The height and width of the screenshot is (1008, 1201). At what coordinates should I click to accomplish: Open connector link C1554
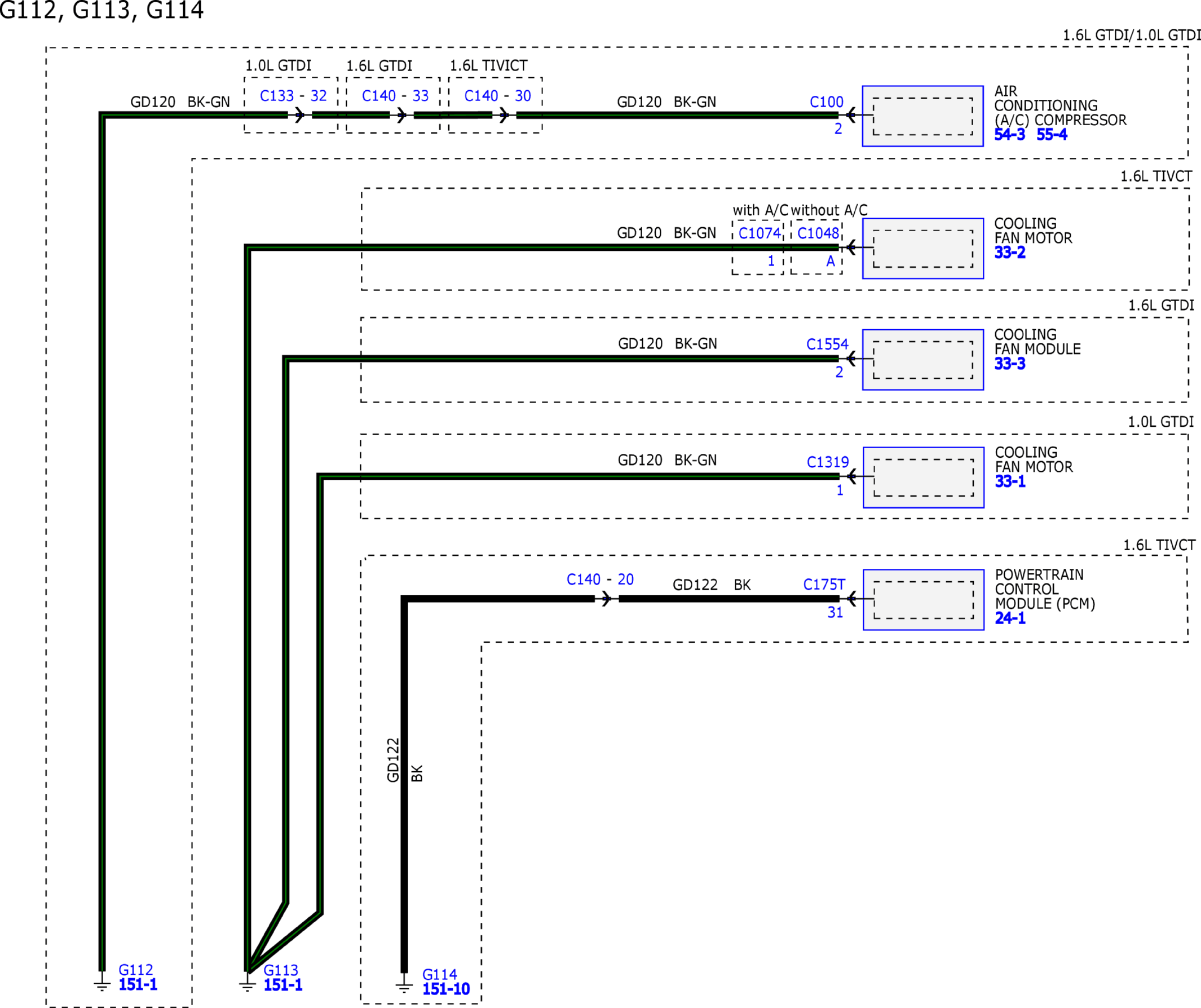coord(827,344)
